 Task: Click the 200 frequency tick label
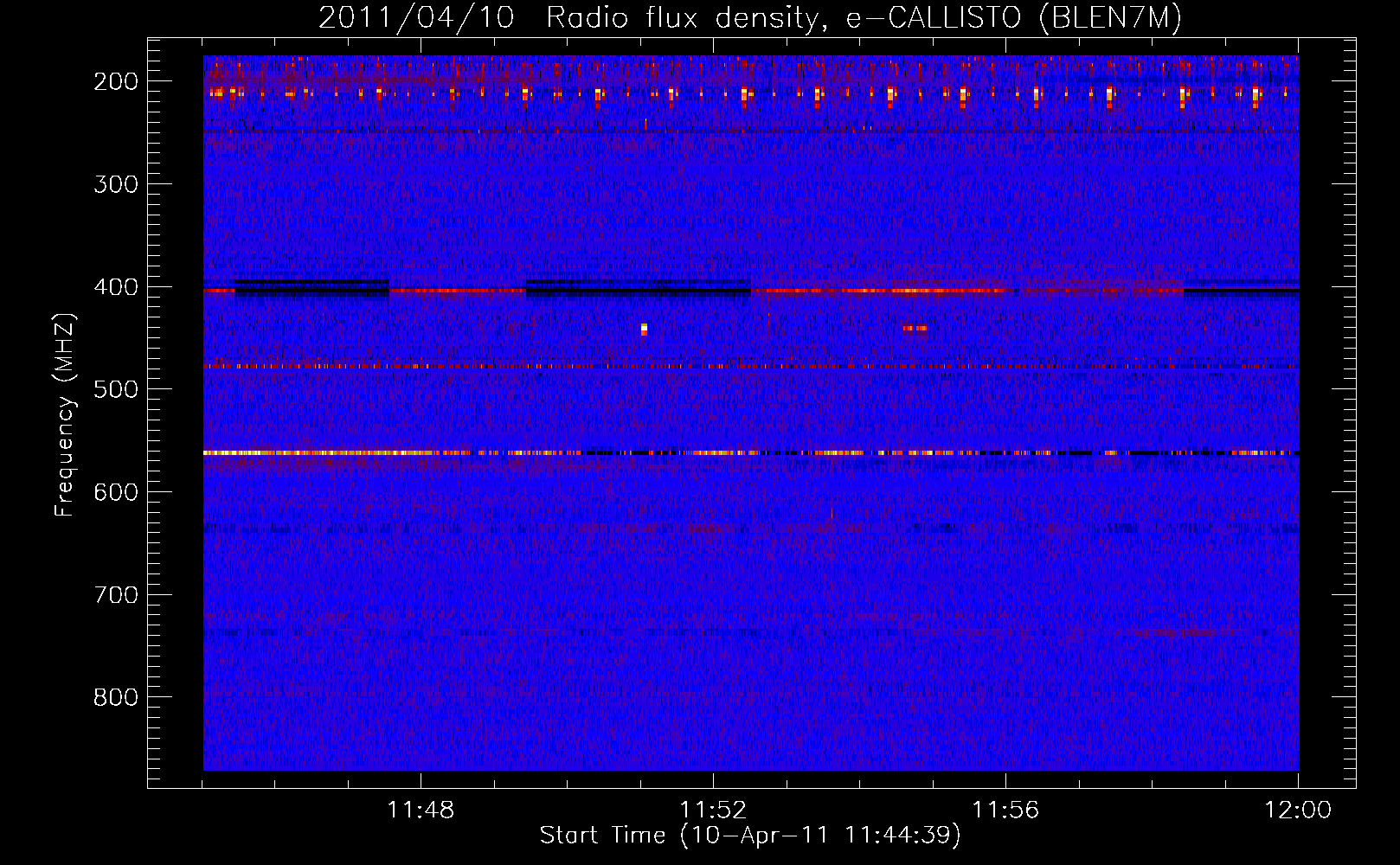[116, 81]
